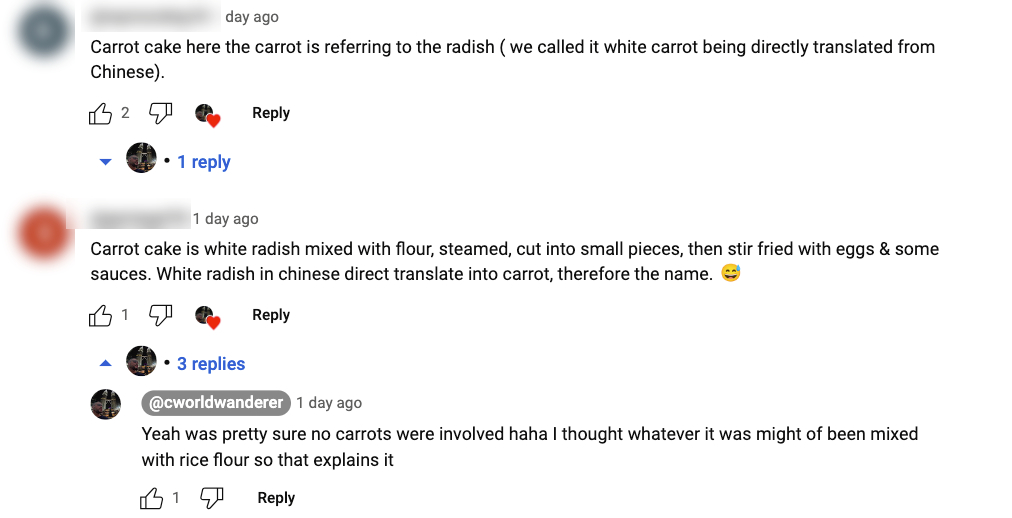The image size is (1012, 518).
Task: Click the '1 day ago' timestamp on reply
Action: pos(329,403)
